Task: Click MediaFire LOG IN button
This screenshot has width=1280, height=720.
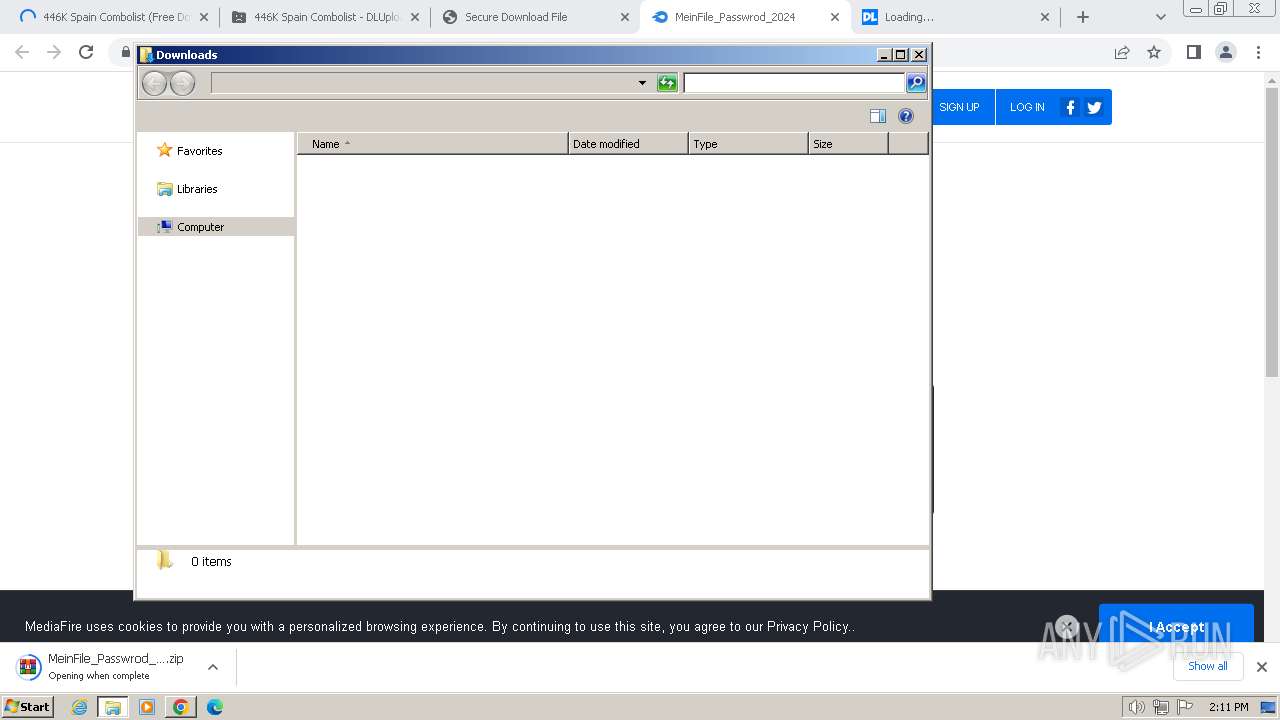Action: point(1027,107)
